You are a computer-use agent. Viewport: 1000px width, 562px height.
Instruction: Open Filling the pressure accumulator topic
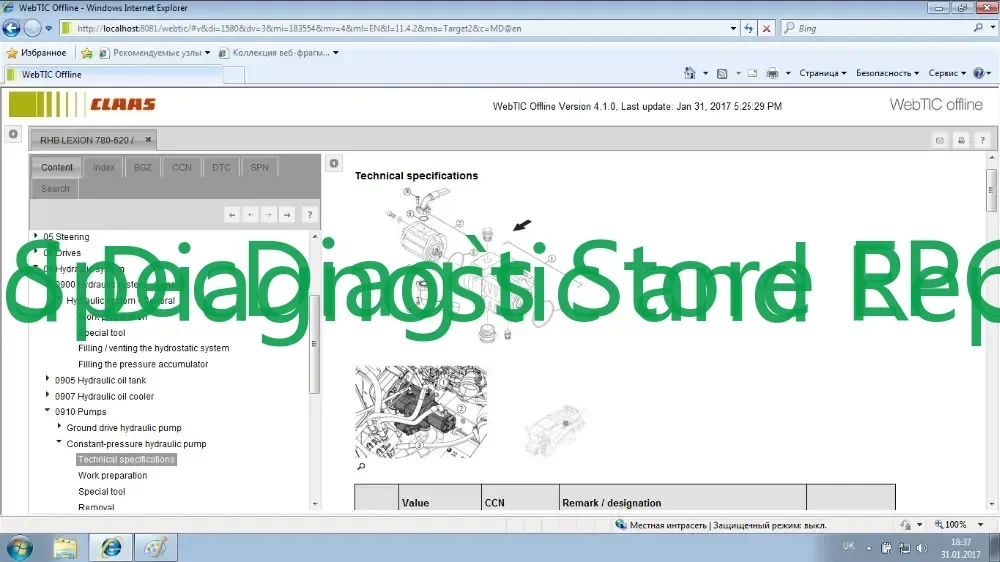(143, 364)
